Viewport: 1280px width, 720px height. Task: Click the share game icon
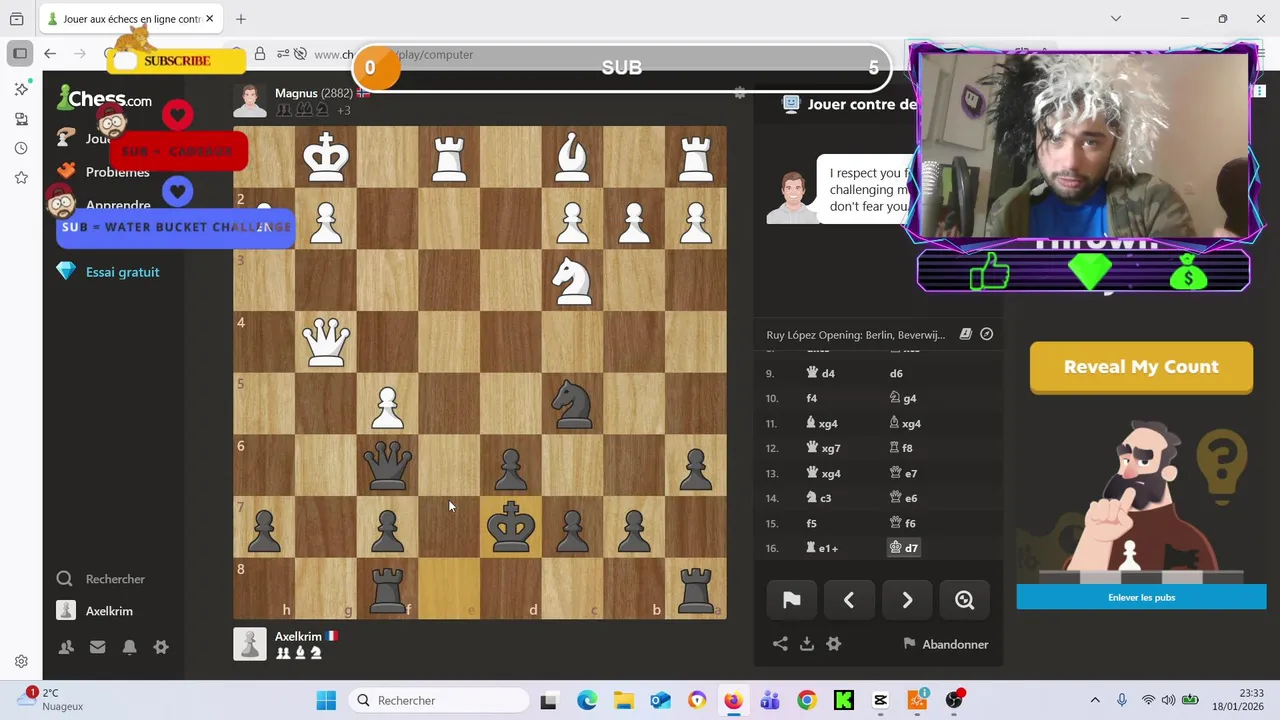pyautogui.click(x=780, y=644)
